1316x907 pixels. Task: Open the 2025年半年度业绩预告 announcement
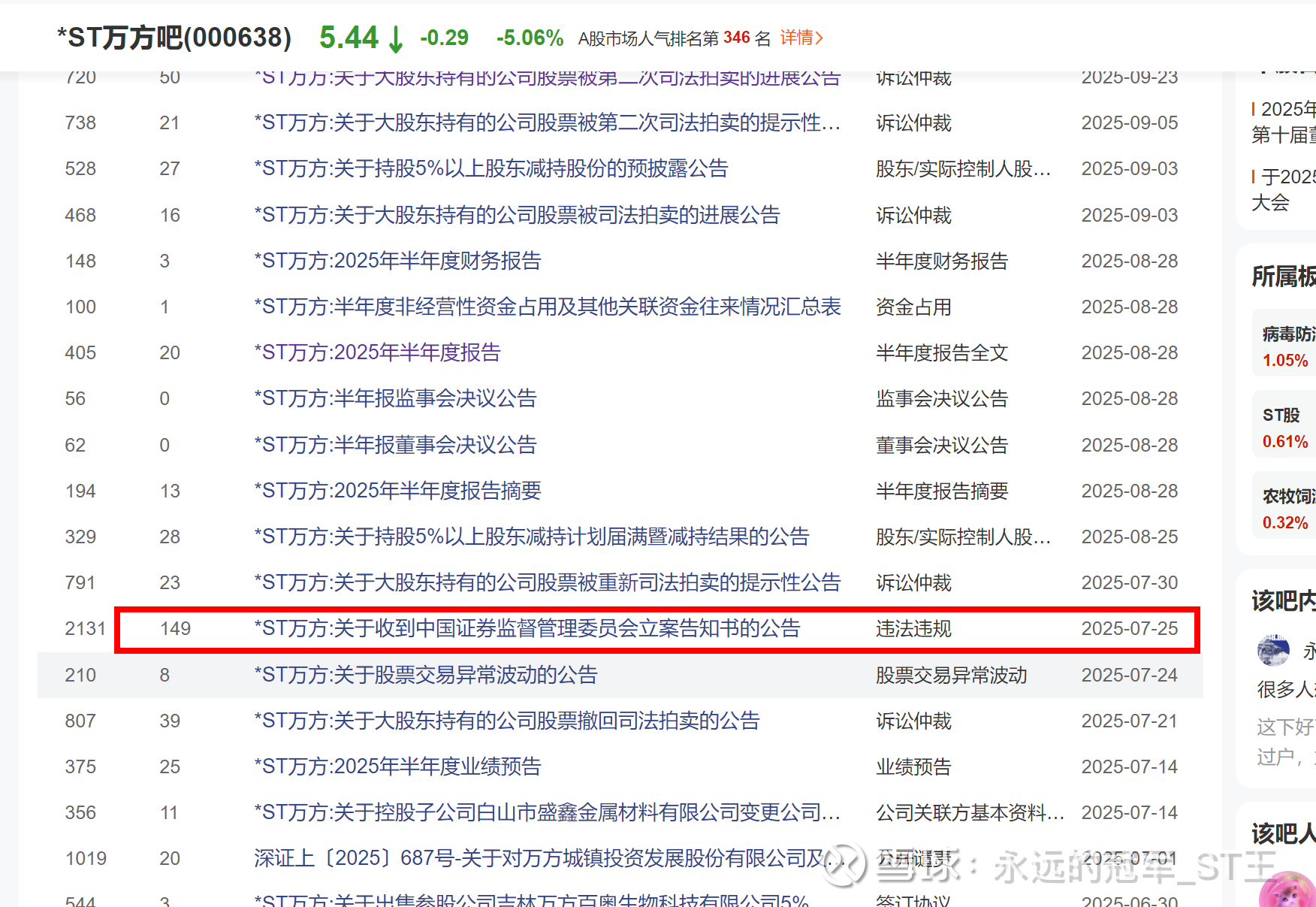[x=397, y=766]
